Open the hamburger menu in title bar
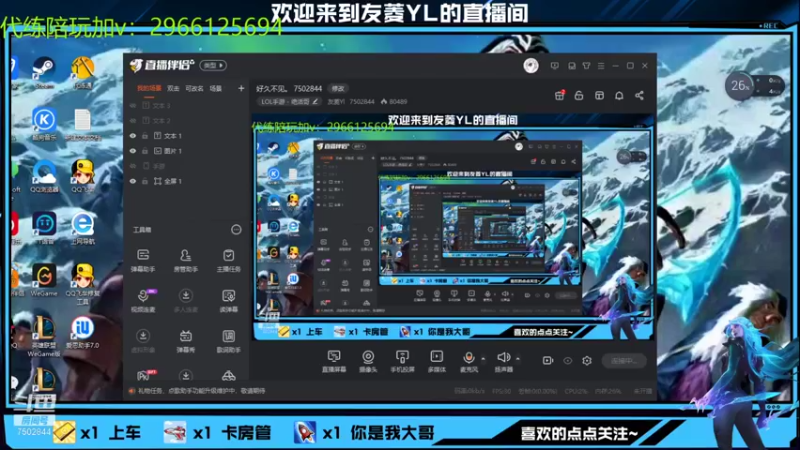Viewport: 800px width, 450px height. point(601,66)
